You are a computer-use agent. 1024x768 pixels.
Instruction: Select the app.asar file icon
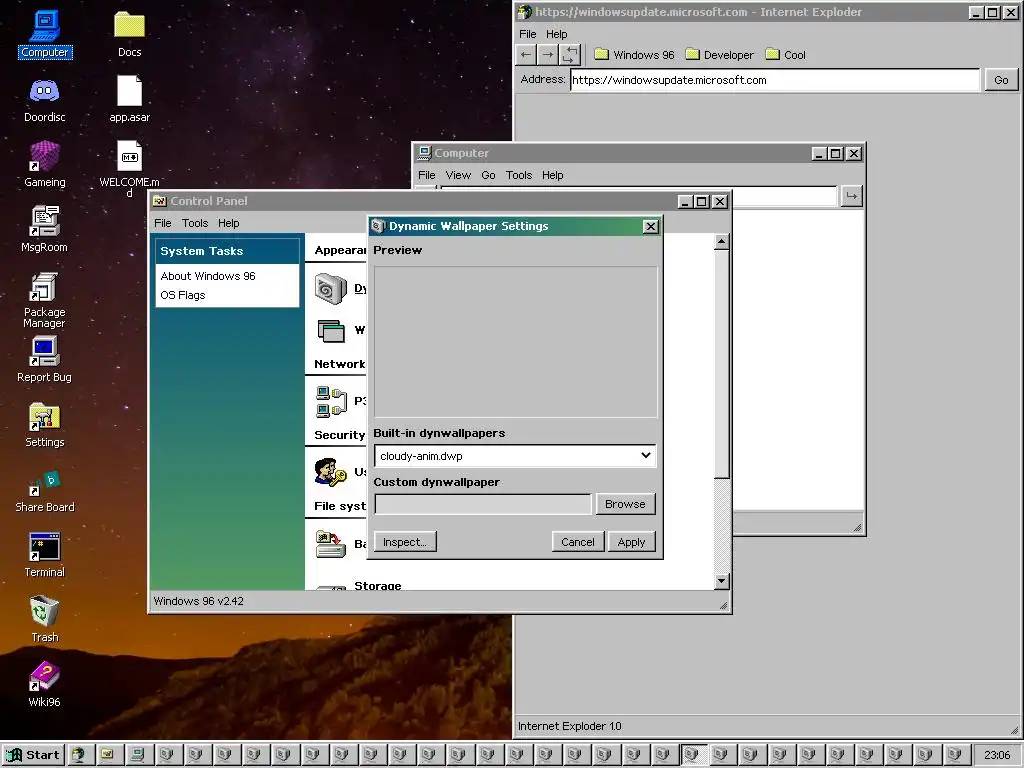[x=129, y=99]
